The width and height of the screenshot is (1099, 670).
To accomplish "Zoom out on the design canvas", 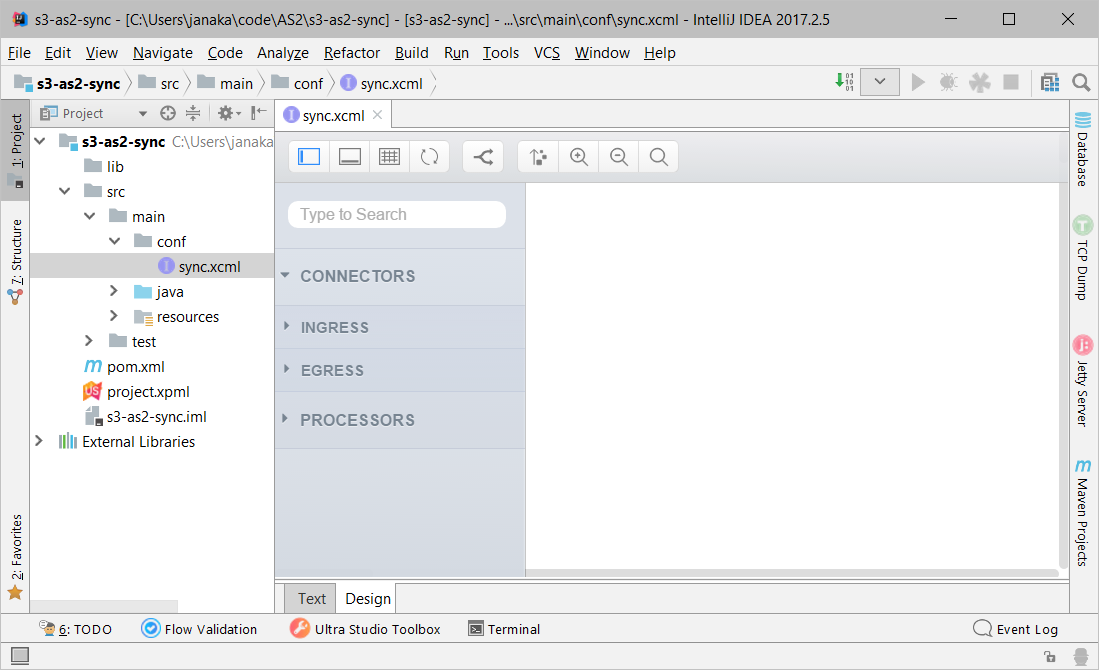I will pyautogui.click(x=619, y=156).
